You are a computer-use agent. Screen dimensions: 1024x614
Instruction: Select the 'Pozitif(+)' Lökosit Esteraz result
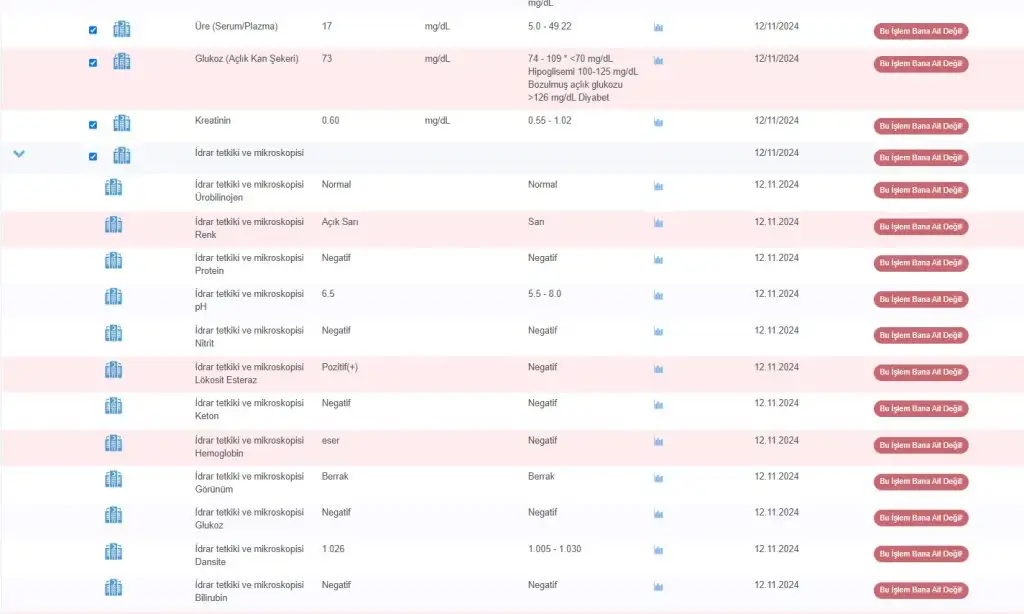click(x=340, y=367)
